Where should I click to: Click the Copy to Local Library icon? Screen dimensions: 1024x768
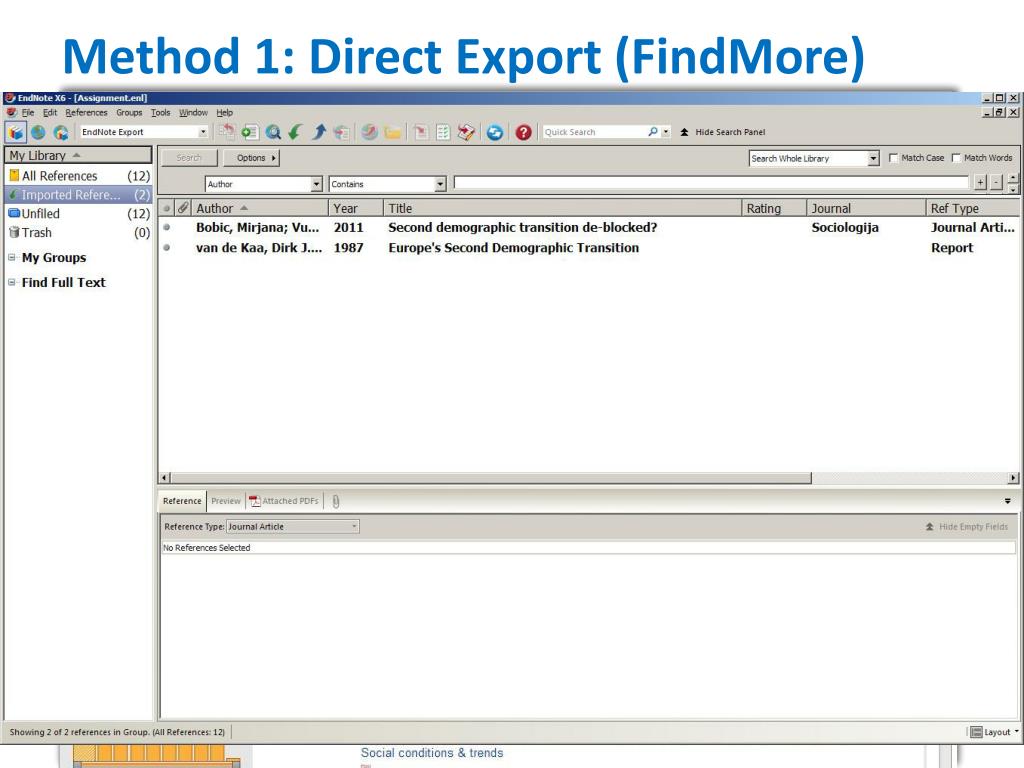coord(226,132)
